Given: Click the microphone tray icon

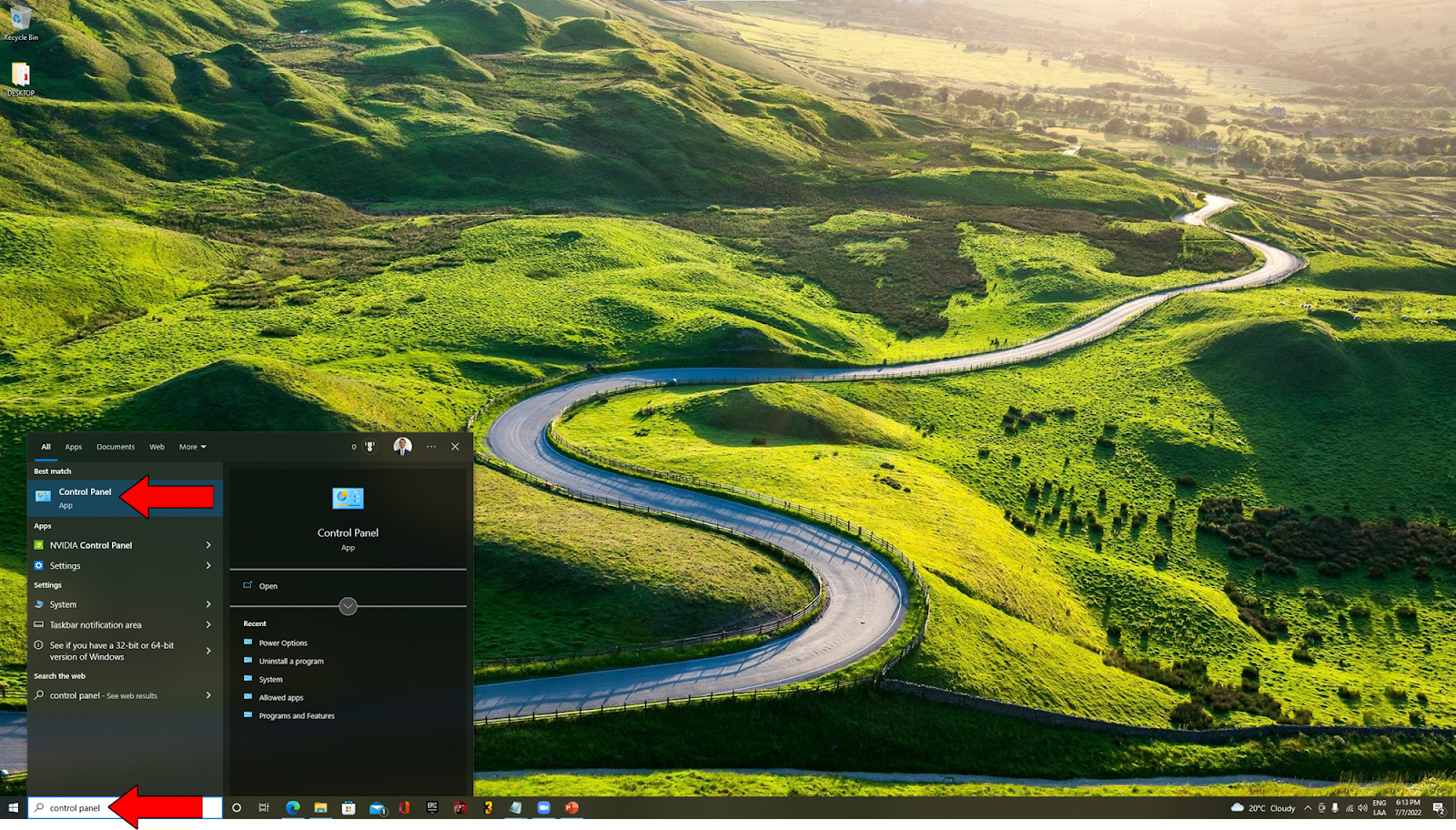Looking at the screenshot, I should [x=1336, y=808].
